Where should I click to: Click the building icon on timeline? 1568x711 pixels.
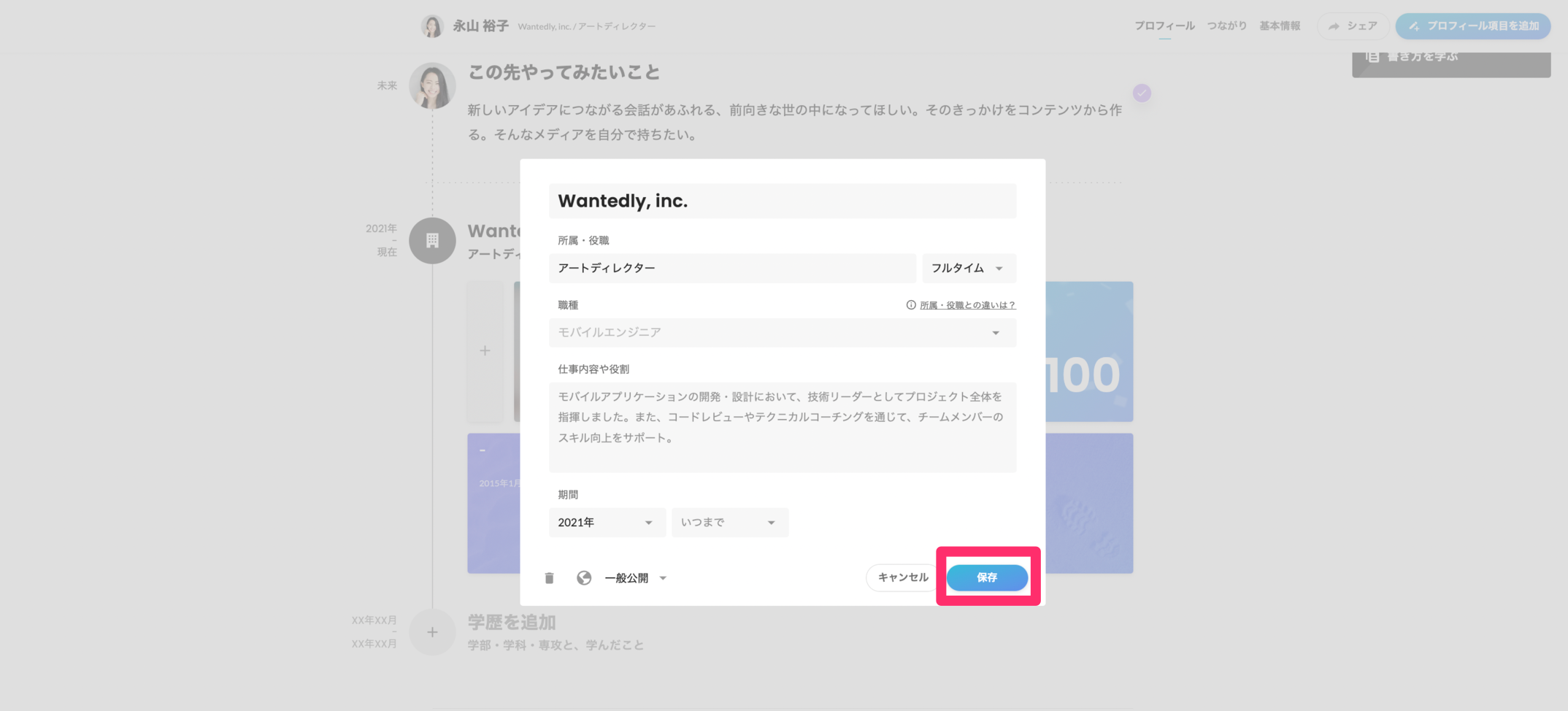click(432, 240)
